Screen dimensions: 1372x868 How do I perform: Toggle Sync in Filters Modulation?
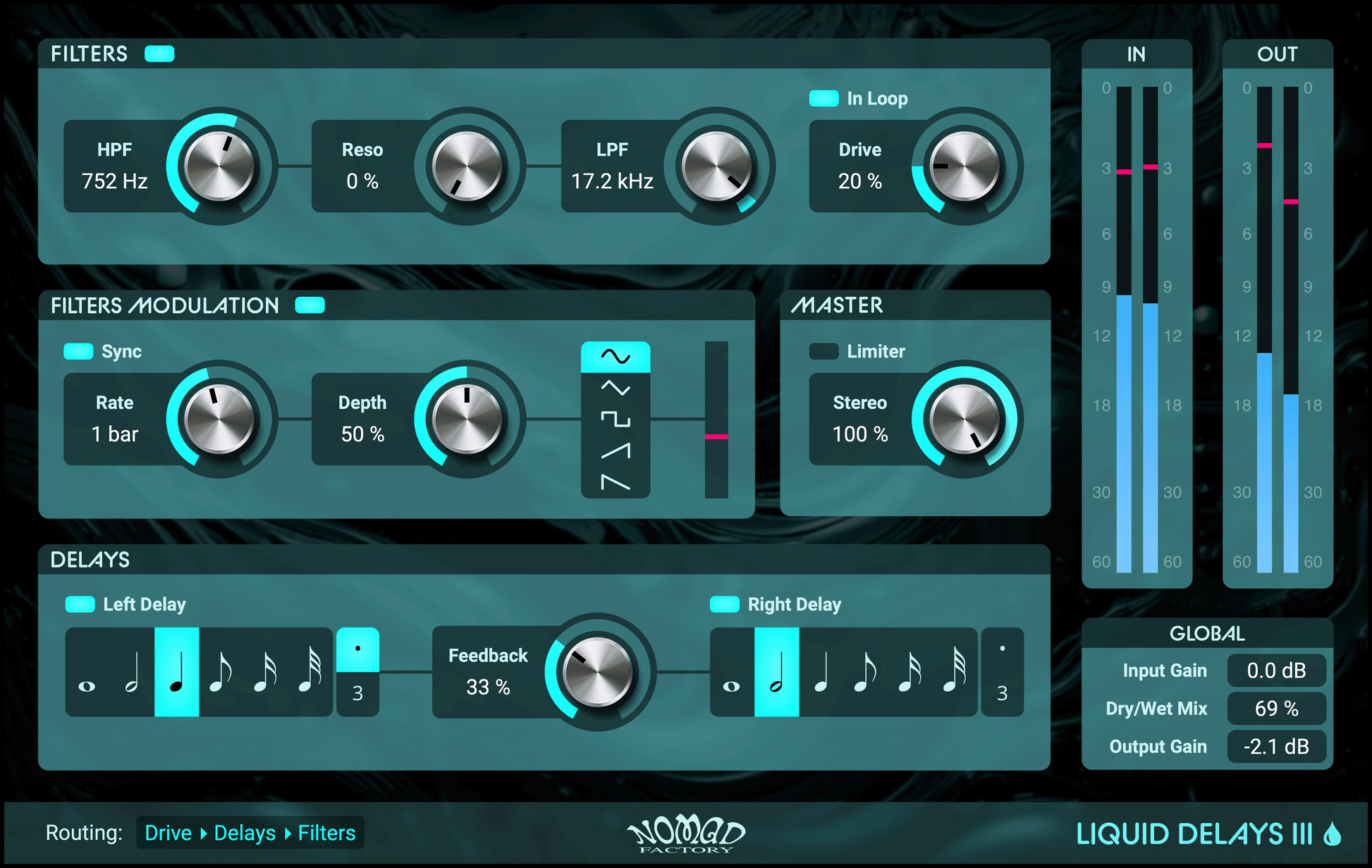click(78, 351)
